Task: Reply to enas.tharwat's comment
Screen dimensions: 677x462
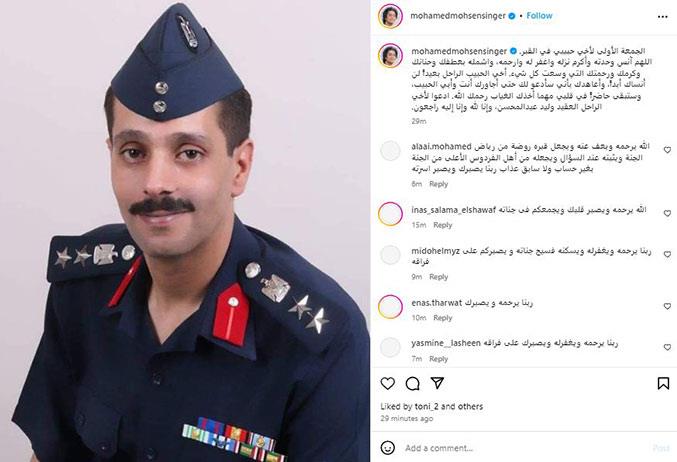Action: click(443, 318)
